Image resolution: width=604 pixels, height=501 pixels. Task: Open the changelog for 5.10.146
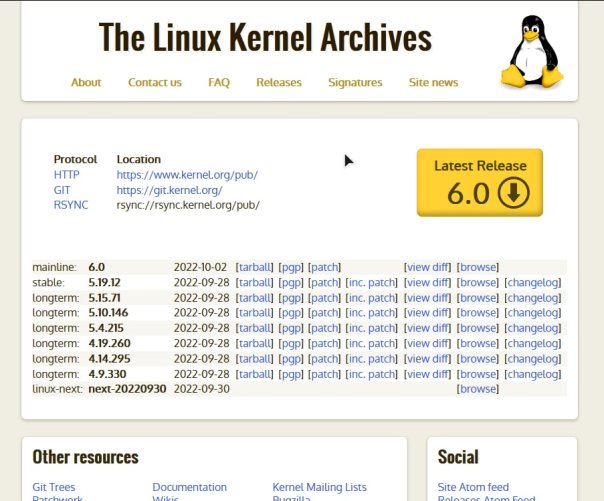(533, 313)
